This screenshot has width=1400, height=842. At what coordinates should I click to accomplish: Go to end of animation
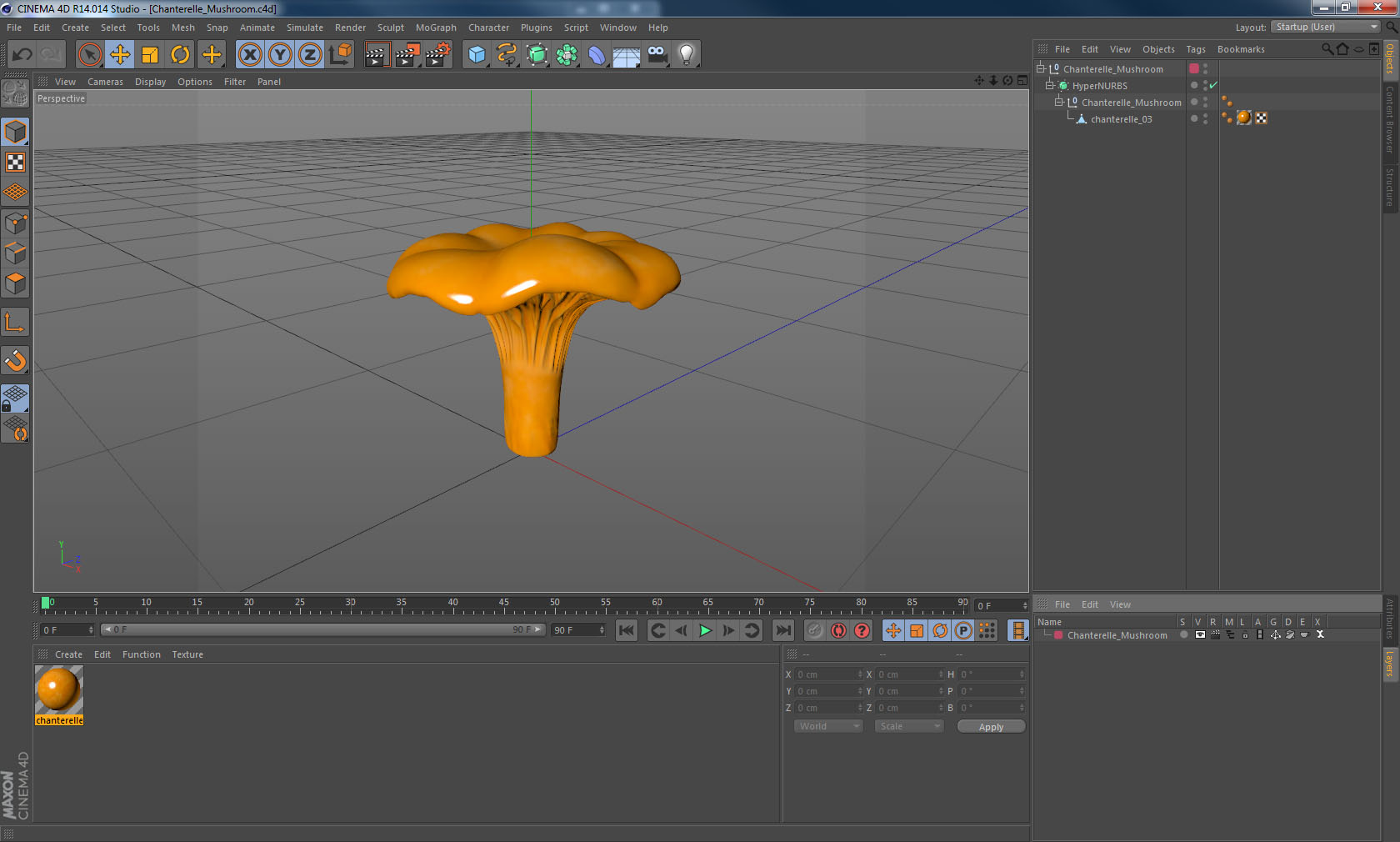[783, 630]
